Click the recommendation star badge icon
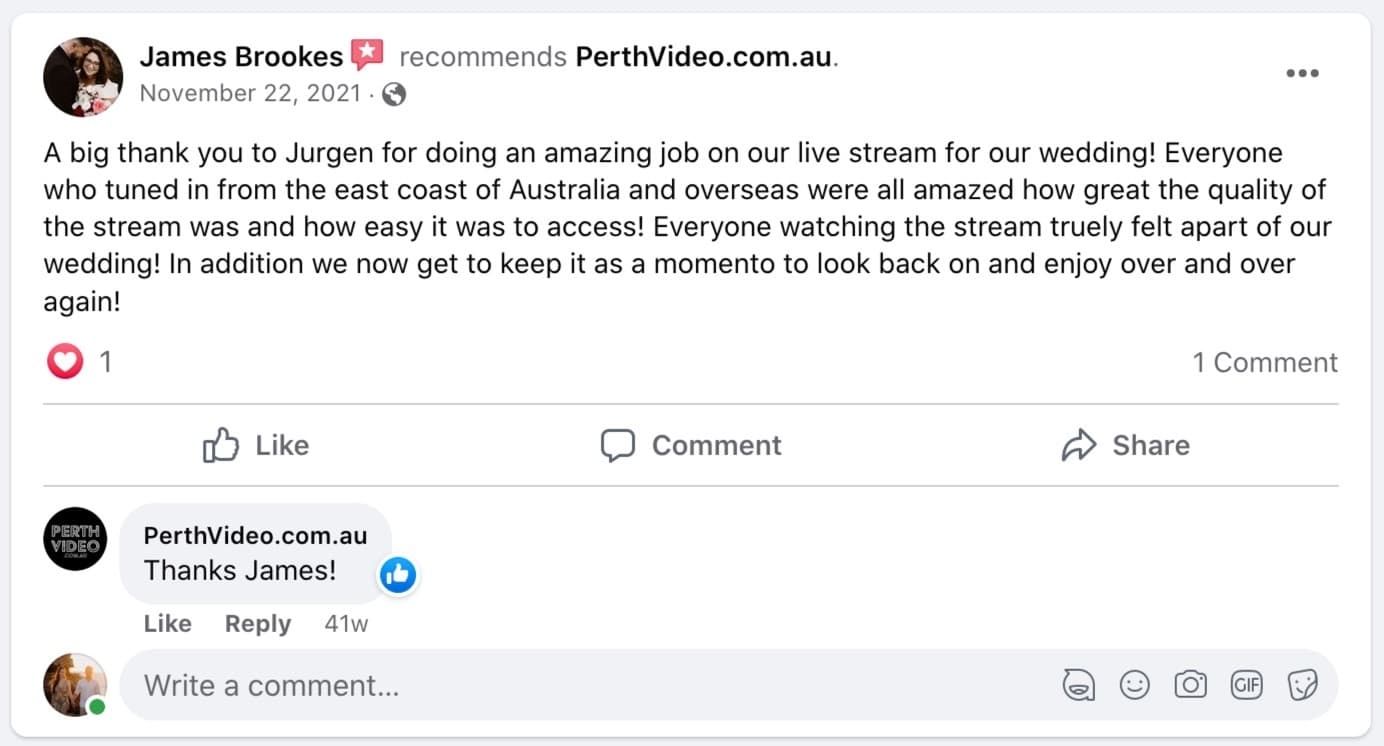The height and width of the screenshot is (746, 1384). [367, 55]
